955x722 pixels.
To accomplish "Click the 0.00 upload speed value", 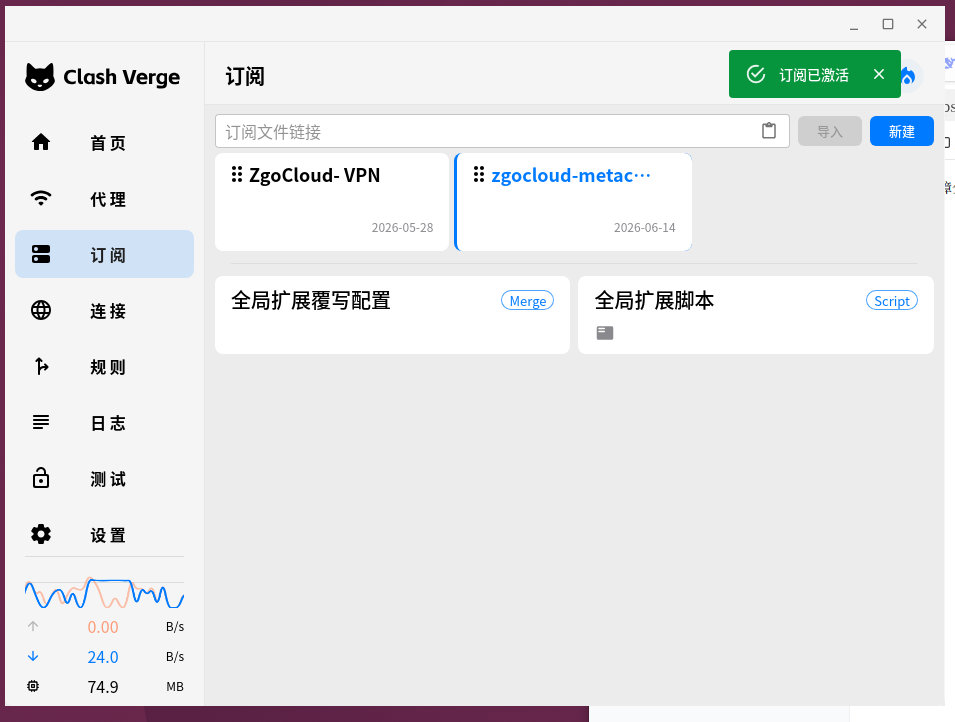I will click(x=102, y=627).
